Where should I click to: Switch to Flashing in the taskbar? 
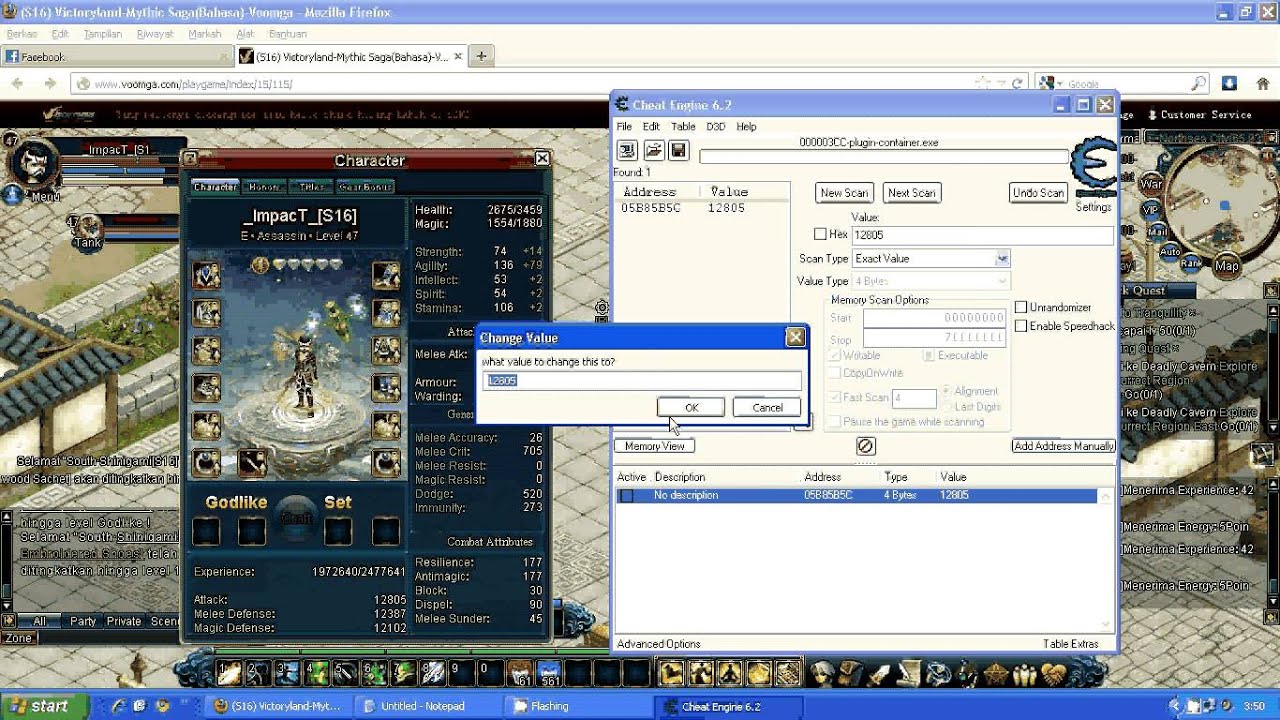[x=580, y=706]
